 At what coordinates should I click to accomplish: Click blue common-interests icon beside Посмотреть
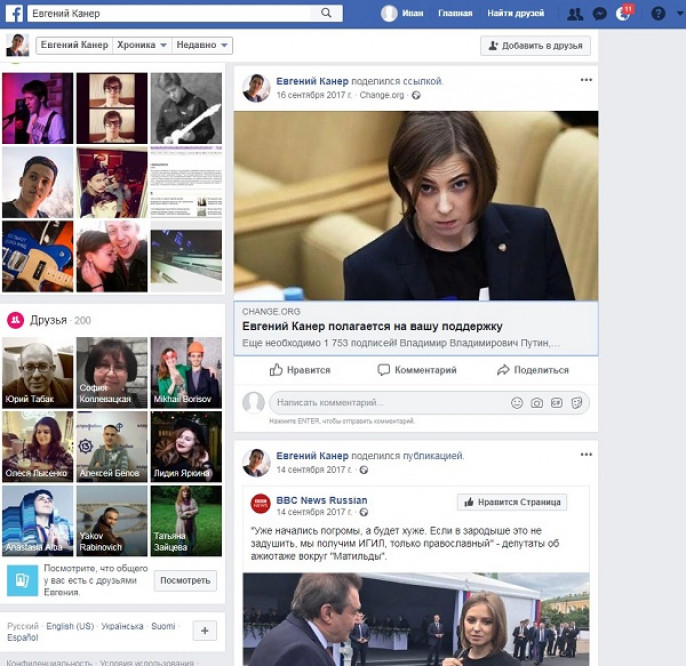23,581
